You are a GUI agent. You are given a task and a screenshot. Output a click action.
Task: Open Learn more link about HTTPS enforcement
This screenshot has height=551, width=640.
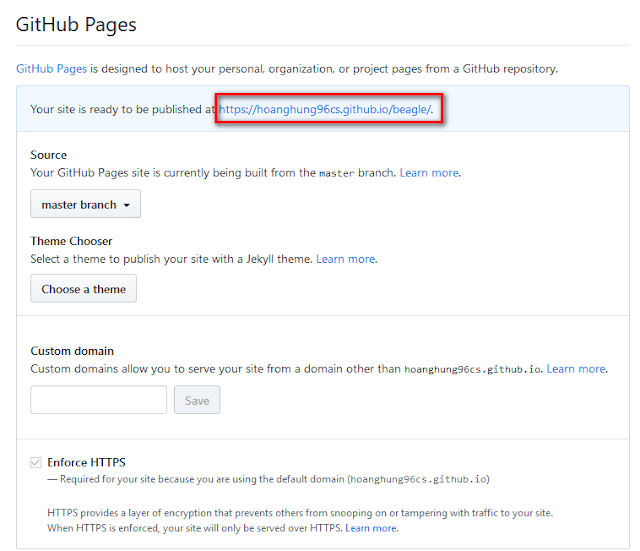coord(371,528)
